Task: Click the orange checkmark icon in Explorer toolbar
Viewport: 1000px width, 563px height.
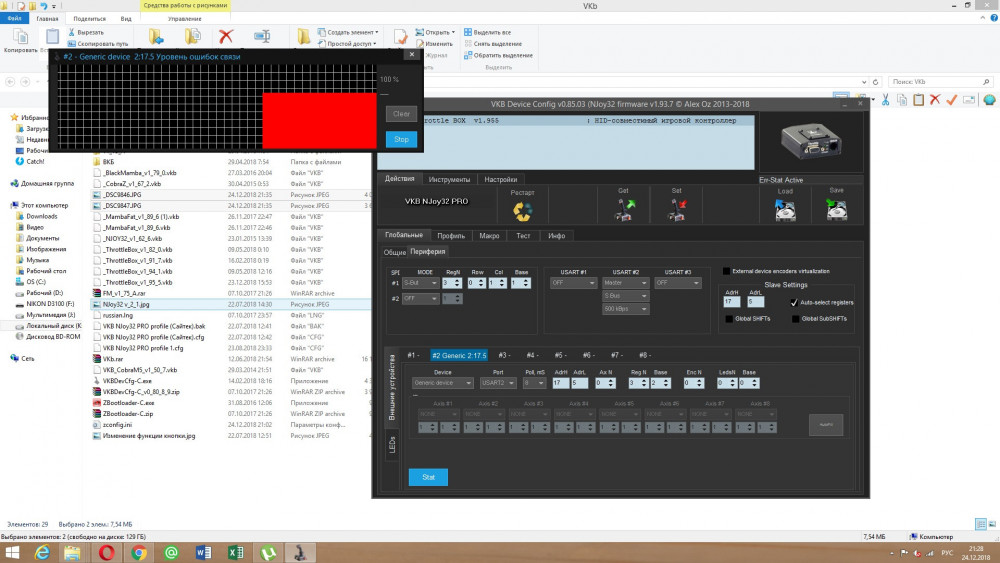Action: 952,99
